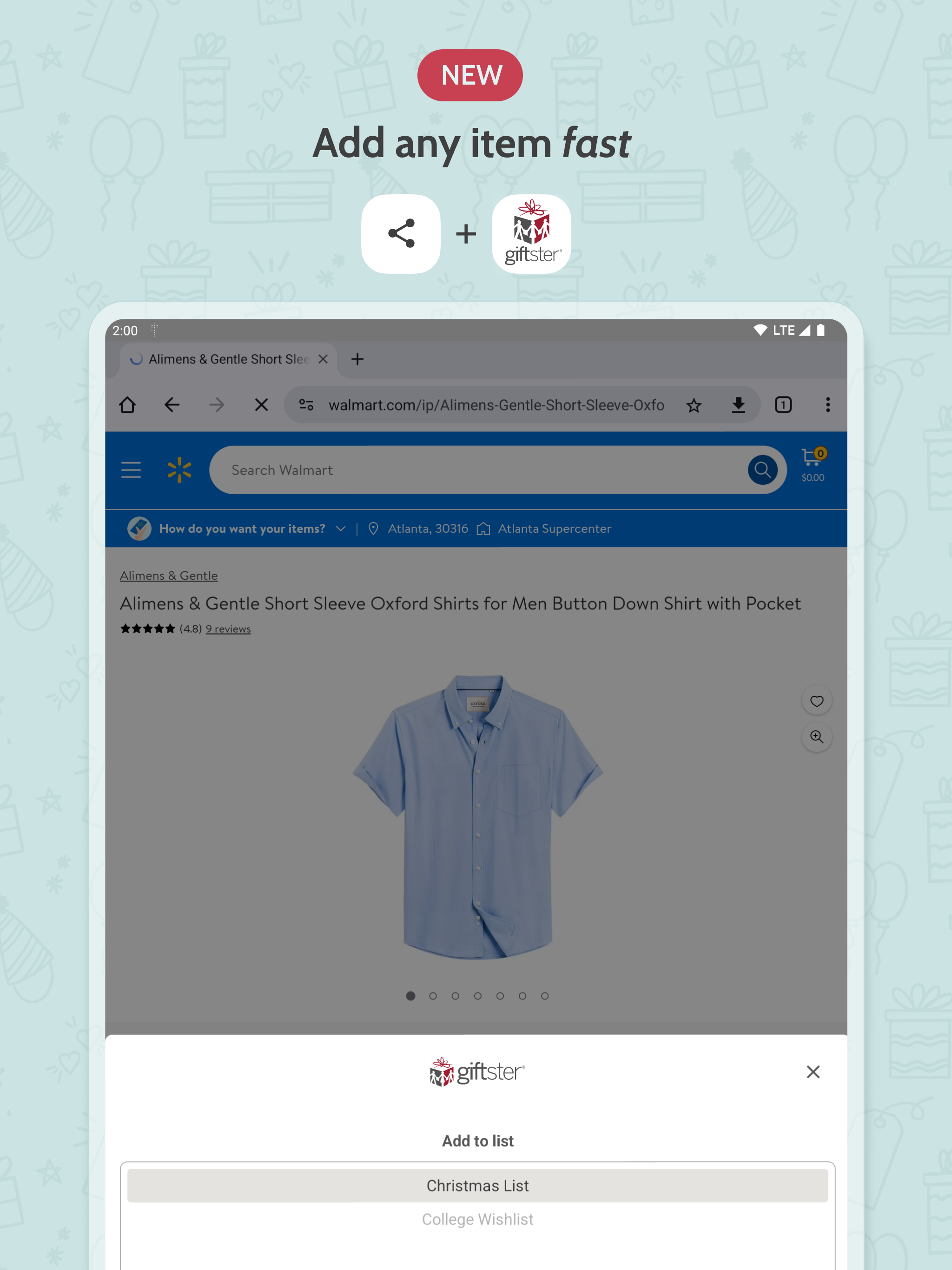Select fourth image carousel dot
This screenshot has height=1270, width=952.
(x=478, y=996)
